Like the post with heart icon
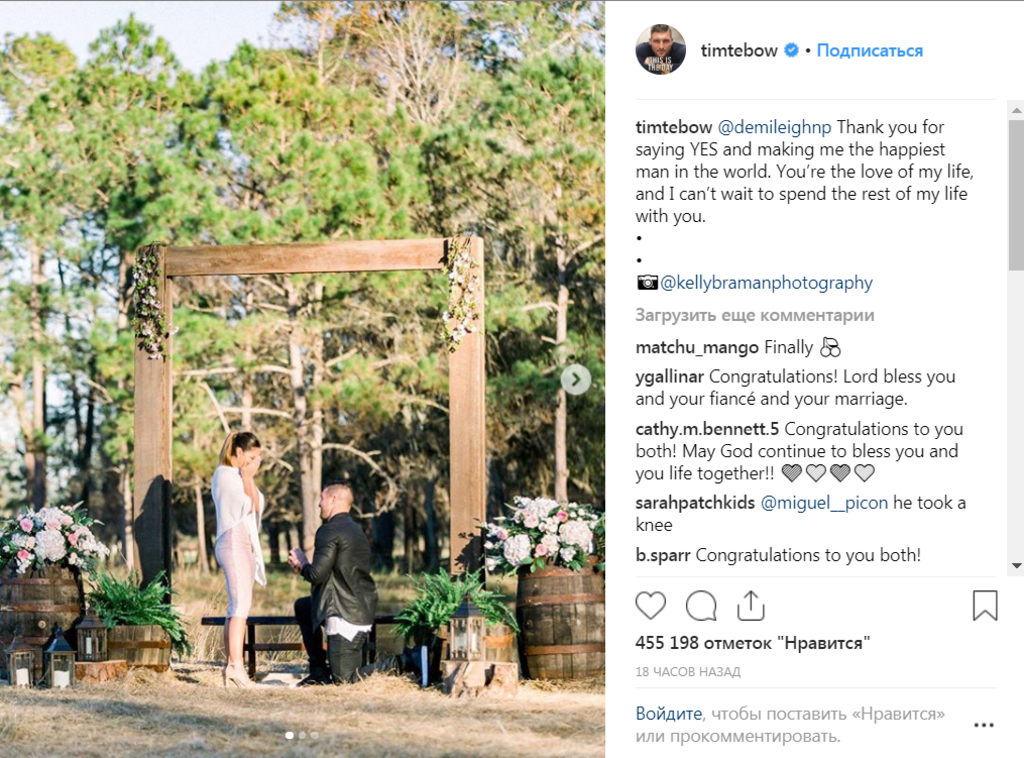Screen dimensions: 1024x758 tap(650, 605)
